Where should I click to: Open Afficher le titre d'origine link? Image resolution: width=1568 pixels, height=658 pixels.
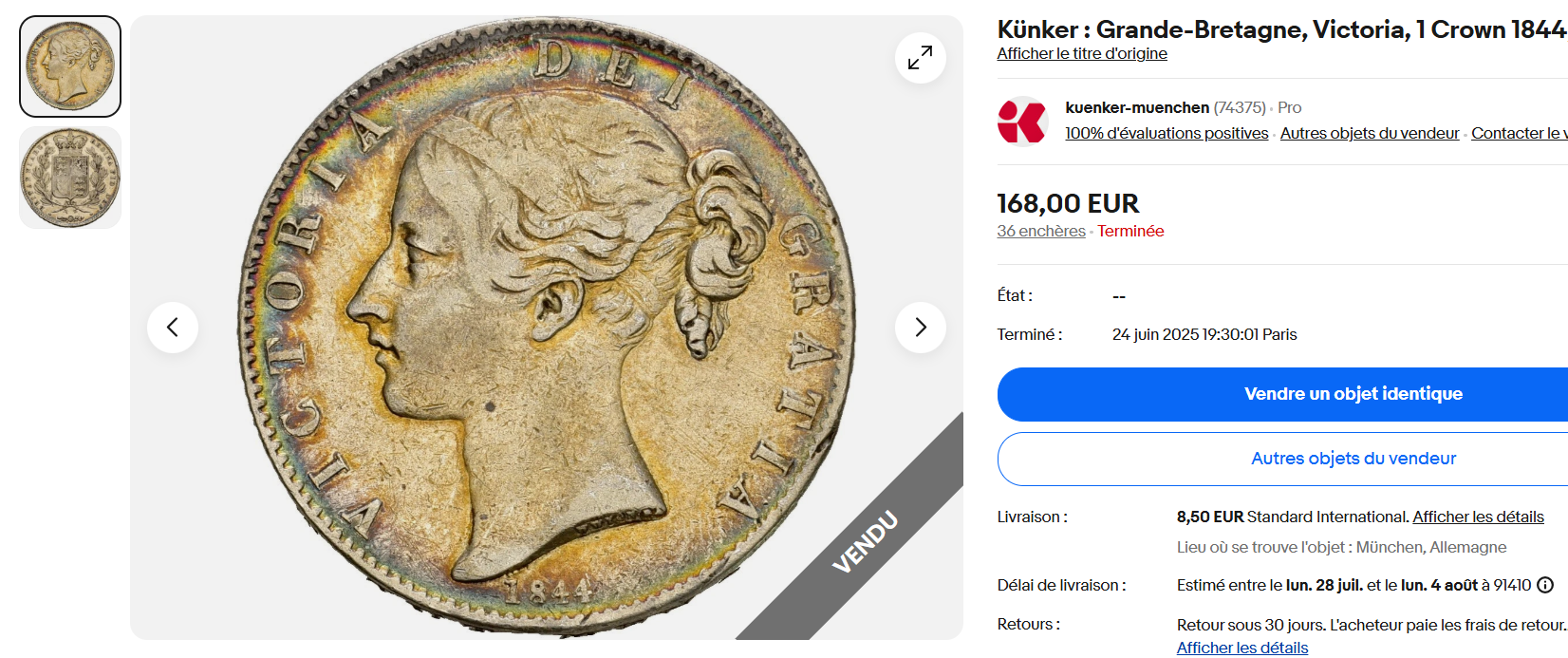coord(1082,54)
